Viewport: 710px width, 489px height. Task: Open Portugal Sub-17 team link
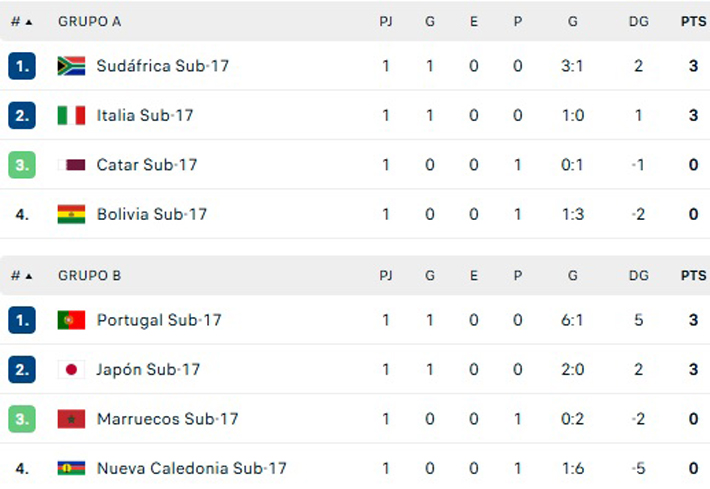[159, 320]
